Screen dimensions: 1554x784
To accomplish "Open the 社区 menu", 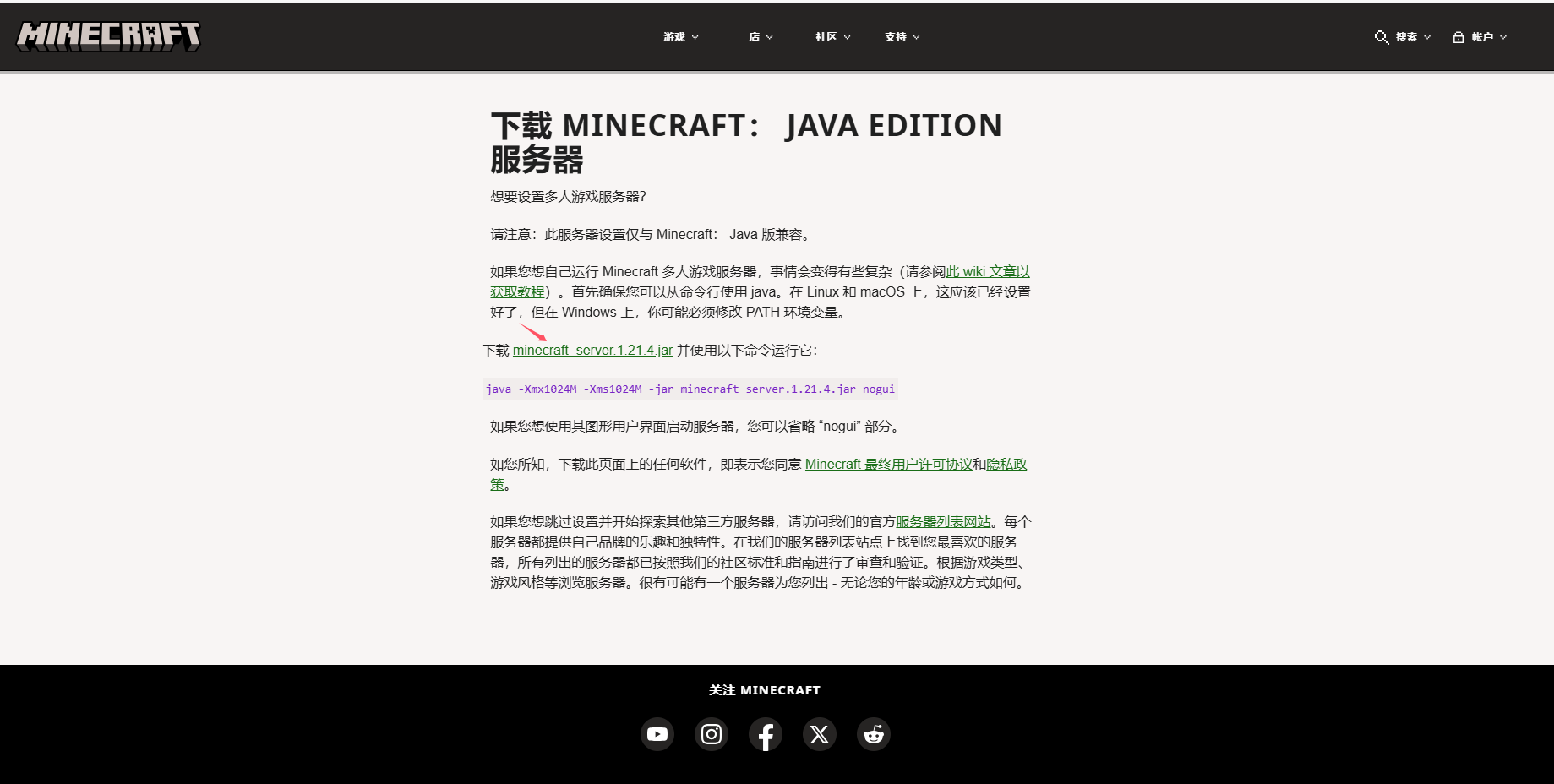I will pos(833,37).
